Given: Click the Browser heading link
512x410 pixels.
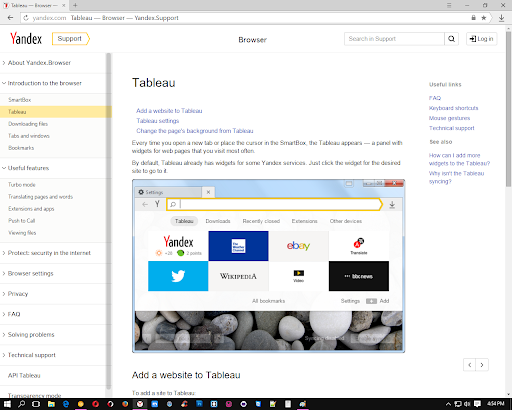Looking at the screenshot, I should click(252, 40).
